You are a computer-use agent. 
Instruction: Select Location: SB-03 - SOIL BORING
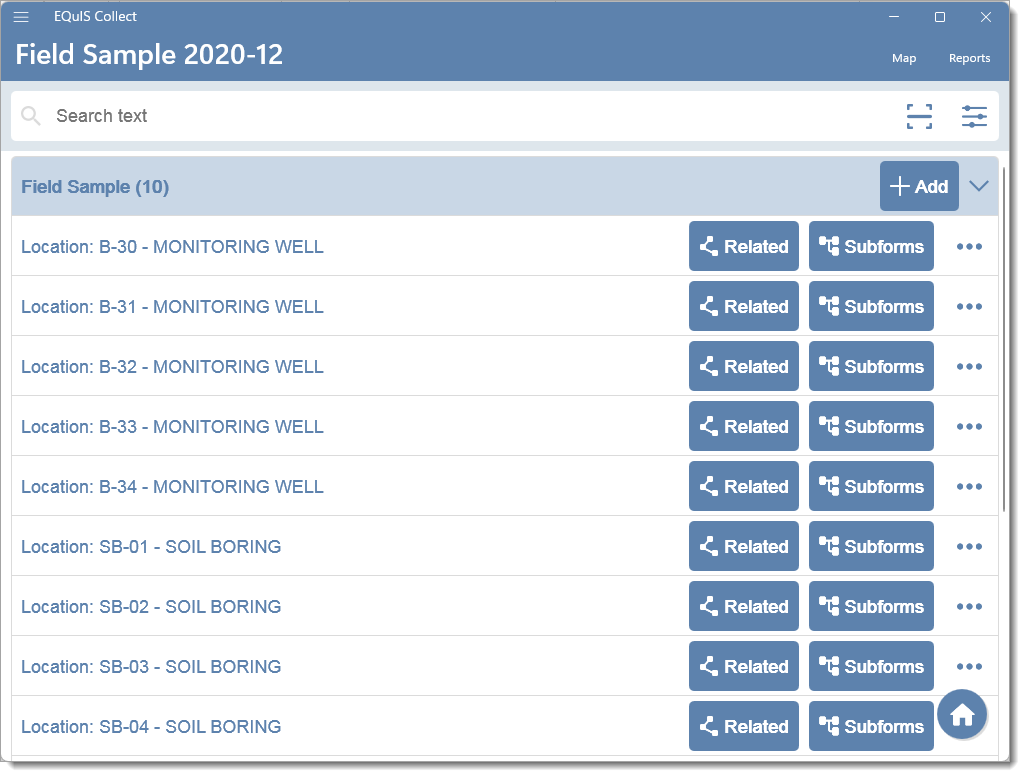click(151, 667)
